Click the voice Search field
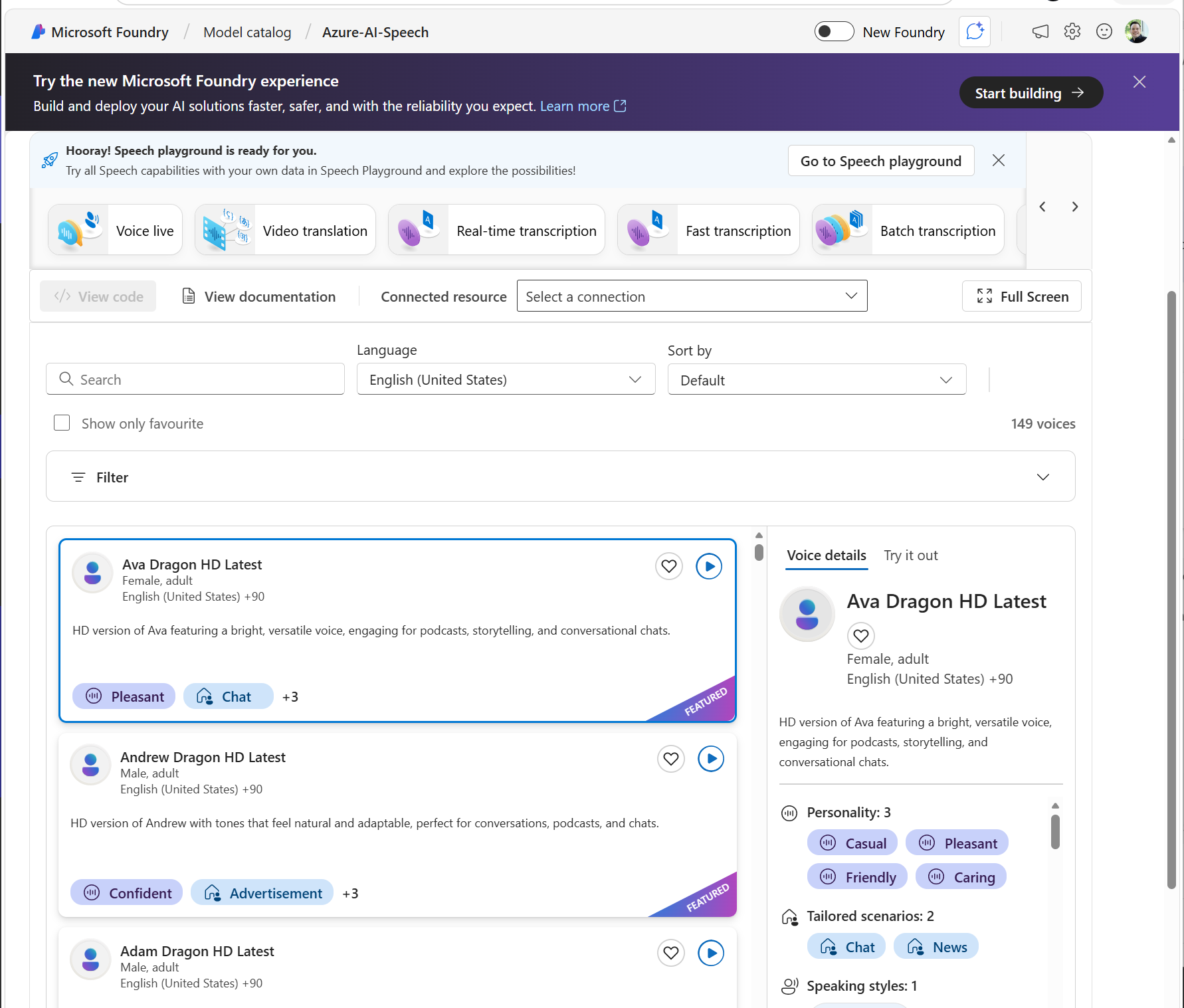 195,379
